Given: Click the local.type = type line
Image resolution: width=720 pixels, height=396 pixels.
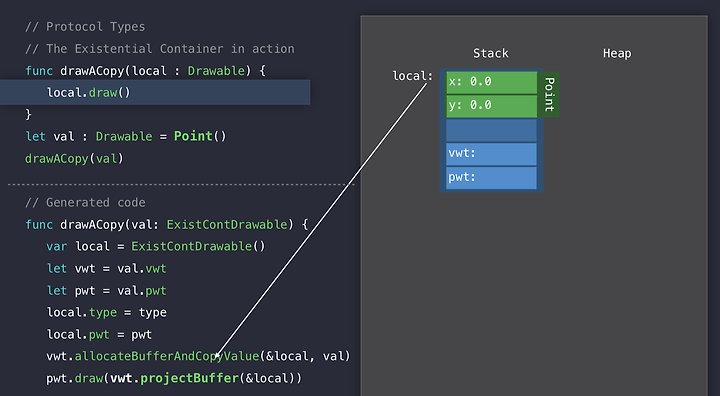Looking at the screenshot, I should tap(107, 312).
